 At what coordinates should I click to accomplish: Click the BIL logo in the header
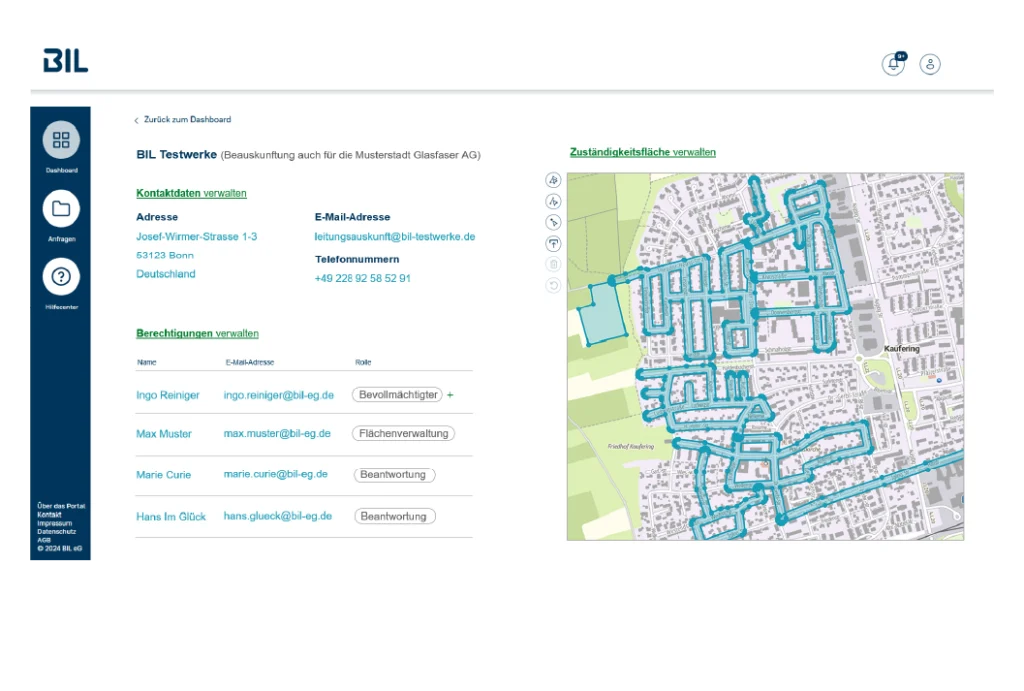(x=66, y=61)
